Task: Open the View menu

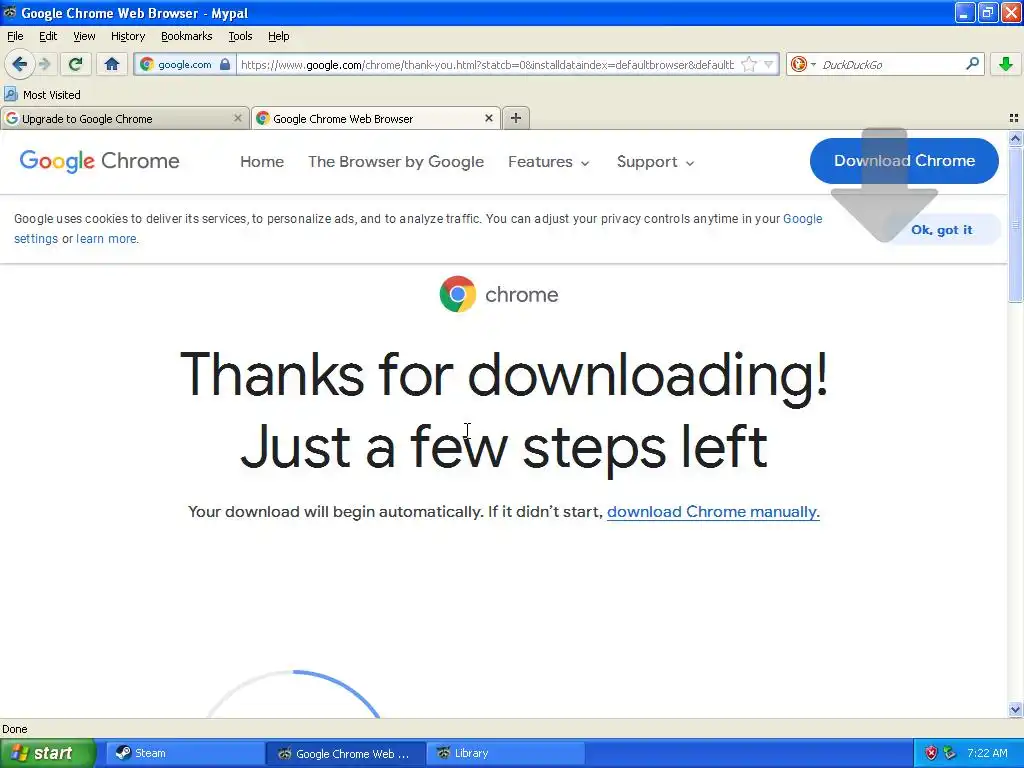Action: click(x=84, y=36)
